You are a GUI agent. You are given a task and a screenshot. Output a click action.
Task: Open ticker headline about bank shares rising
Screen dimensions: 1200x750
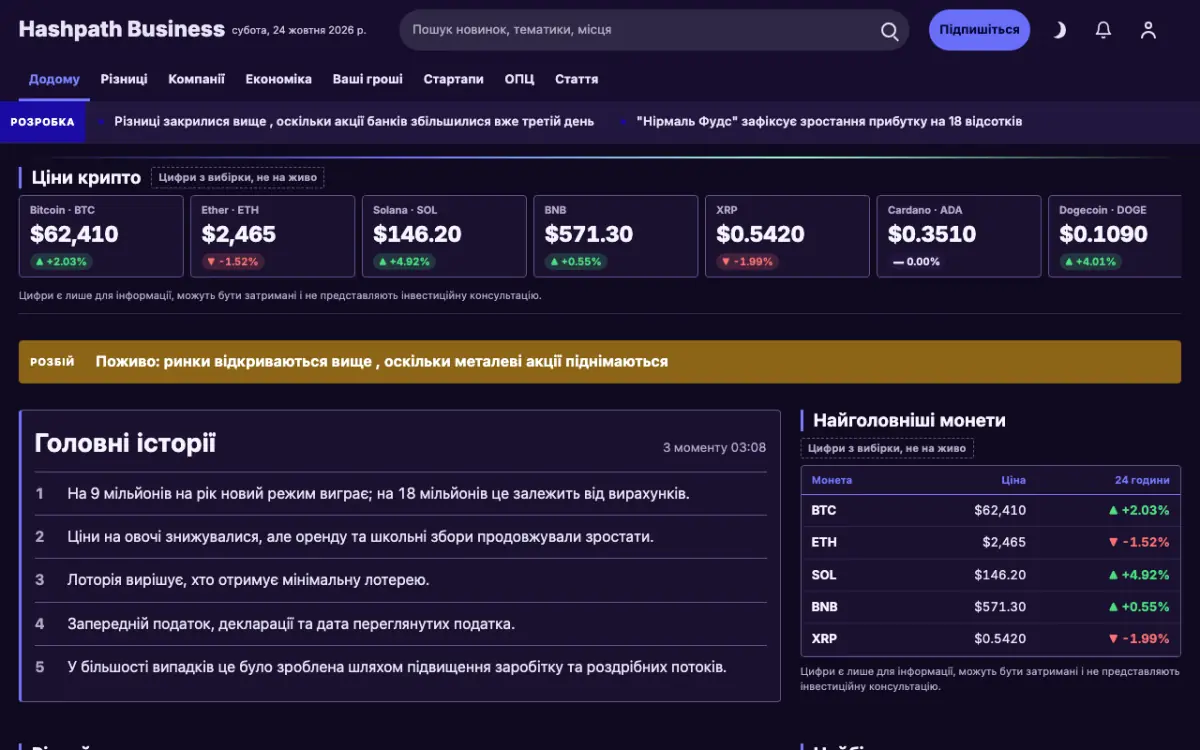[x=354, y=121]
